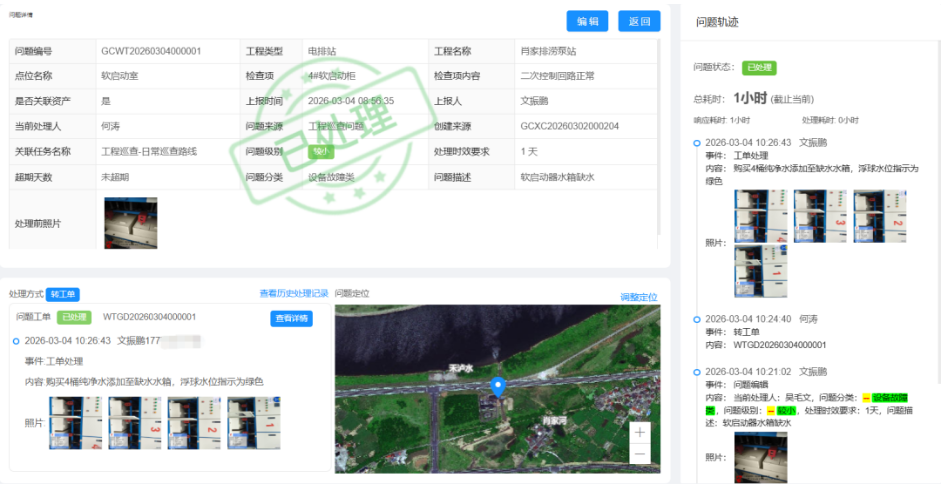Zoom out on the problem location map
951x496 pixels.
point(640,454)
